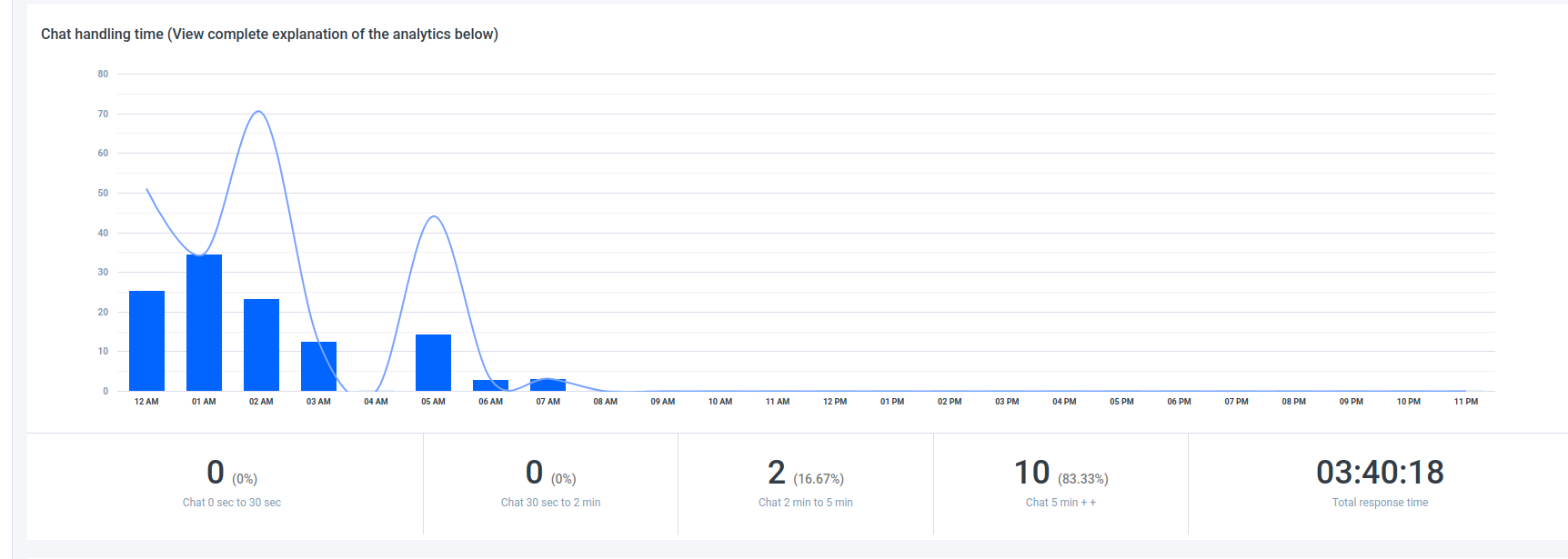
Task: Click the 11 PM x-axis label
Action: click(x=1465, y=402)
